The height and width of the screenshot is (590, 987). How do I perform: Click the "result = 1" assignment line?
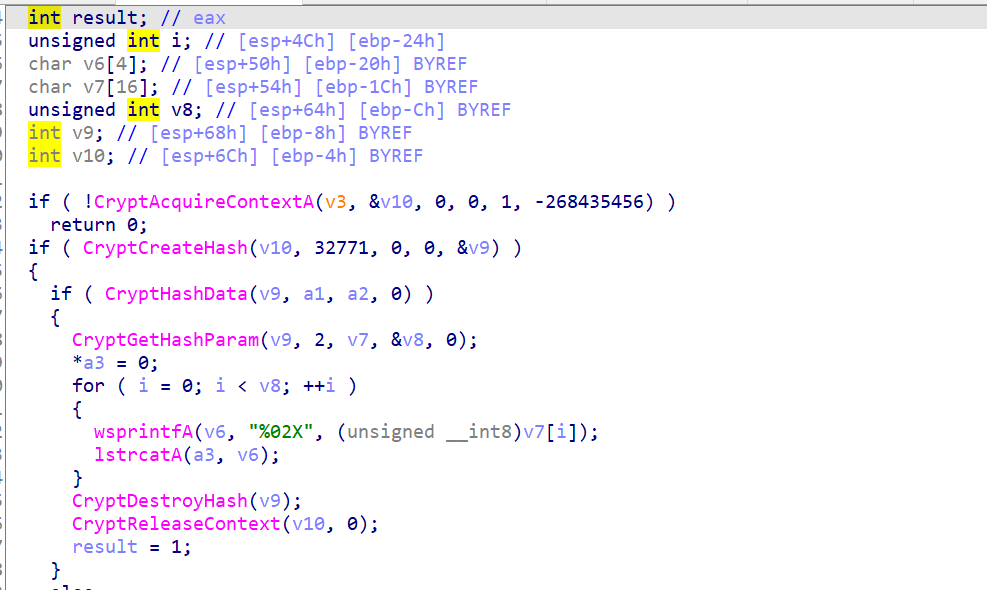[x=131, y=547]
